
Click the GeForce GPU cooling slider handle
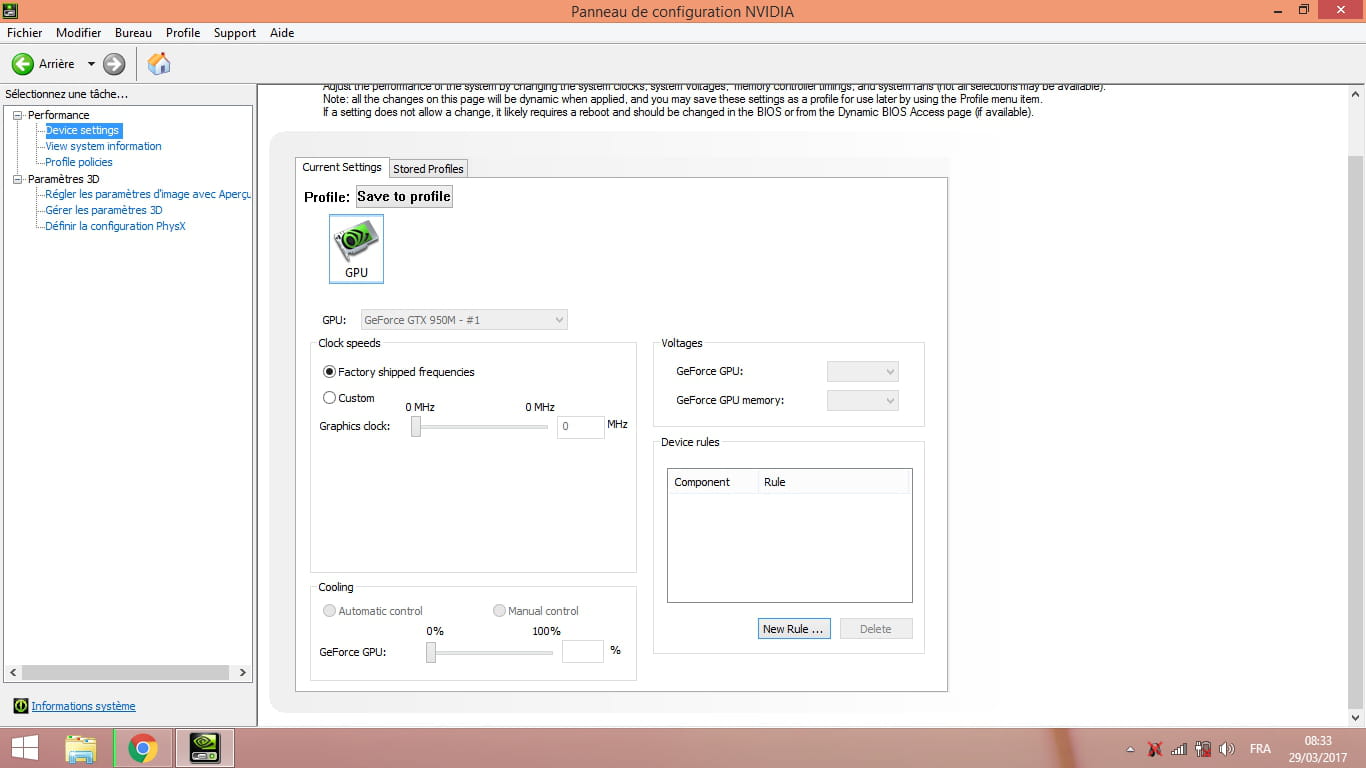[431, 652]
